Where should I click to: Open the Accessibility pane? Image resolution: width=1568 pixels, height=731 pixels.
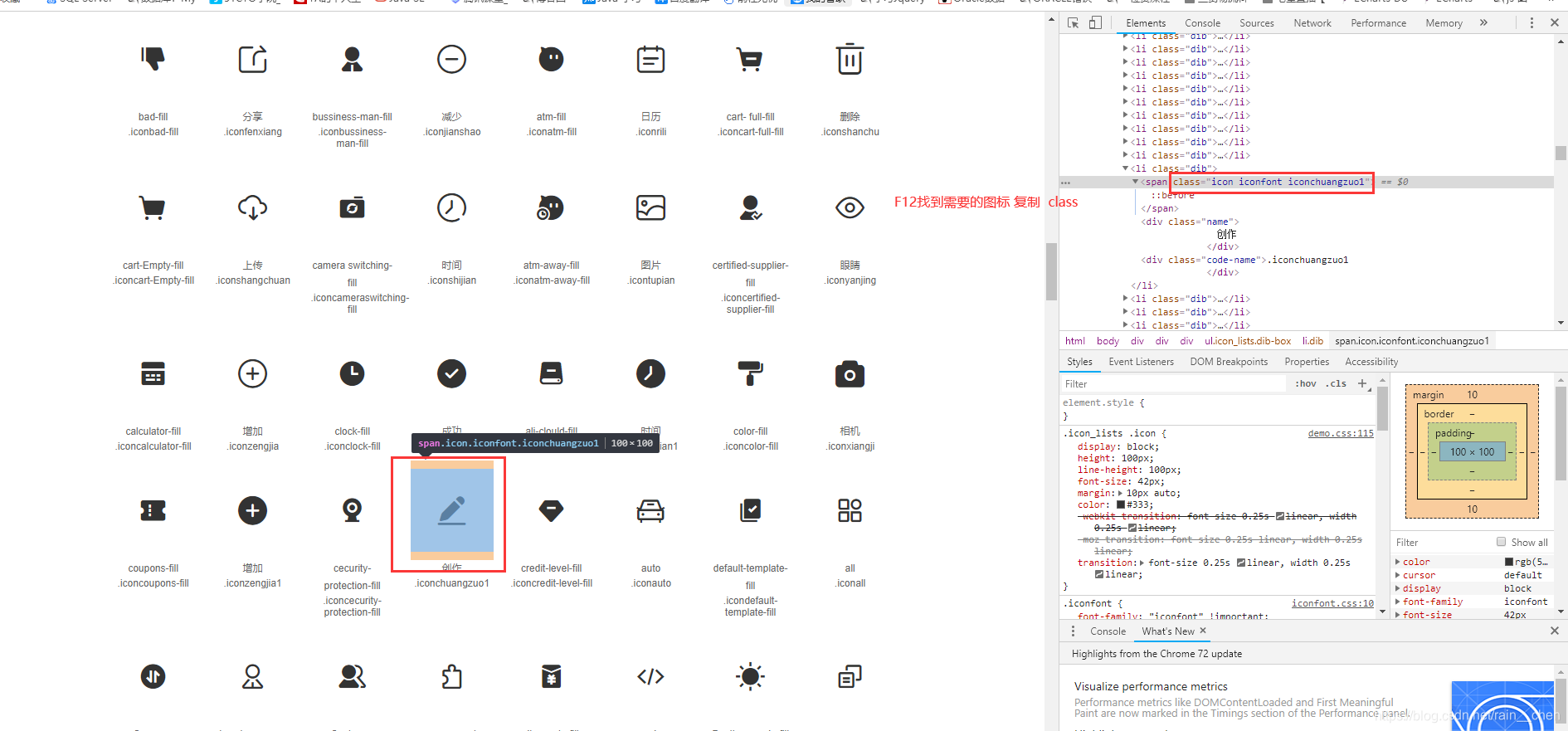click(x=1371, y=362)
